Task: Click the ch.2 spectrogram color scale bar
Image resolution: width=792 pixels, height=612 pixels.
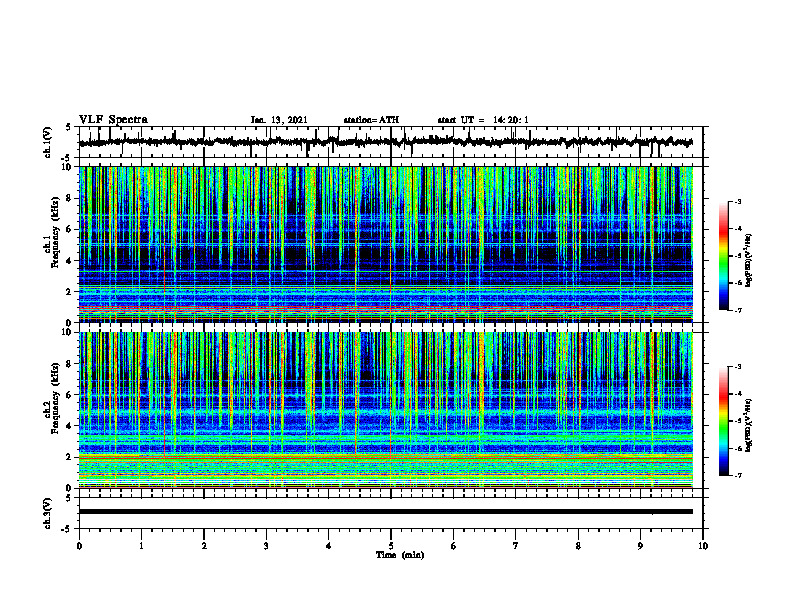Action: tap(723, 421)
